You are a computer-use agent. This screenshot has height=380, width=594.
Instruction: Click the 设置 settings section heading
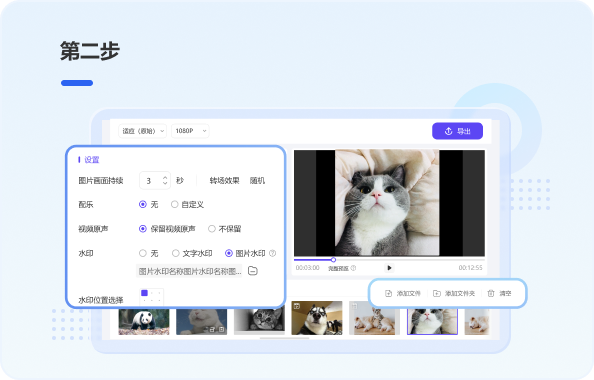pyautogui.click(x=91, y=160)
